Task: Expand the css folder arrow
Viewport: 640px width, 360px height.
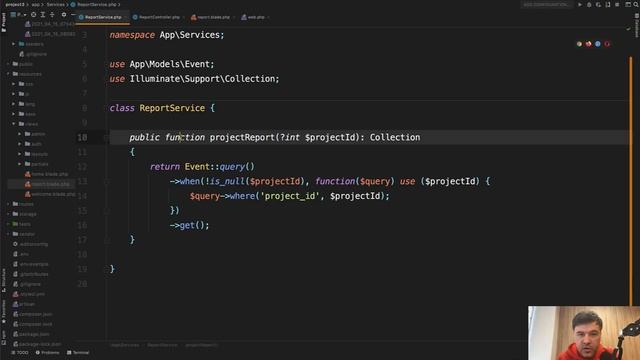Action: 13,84
